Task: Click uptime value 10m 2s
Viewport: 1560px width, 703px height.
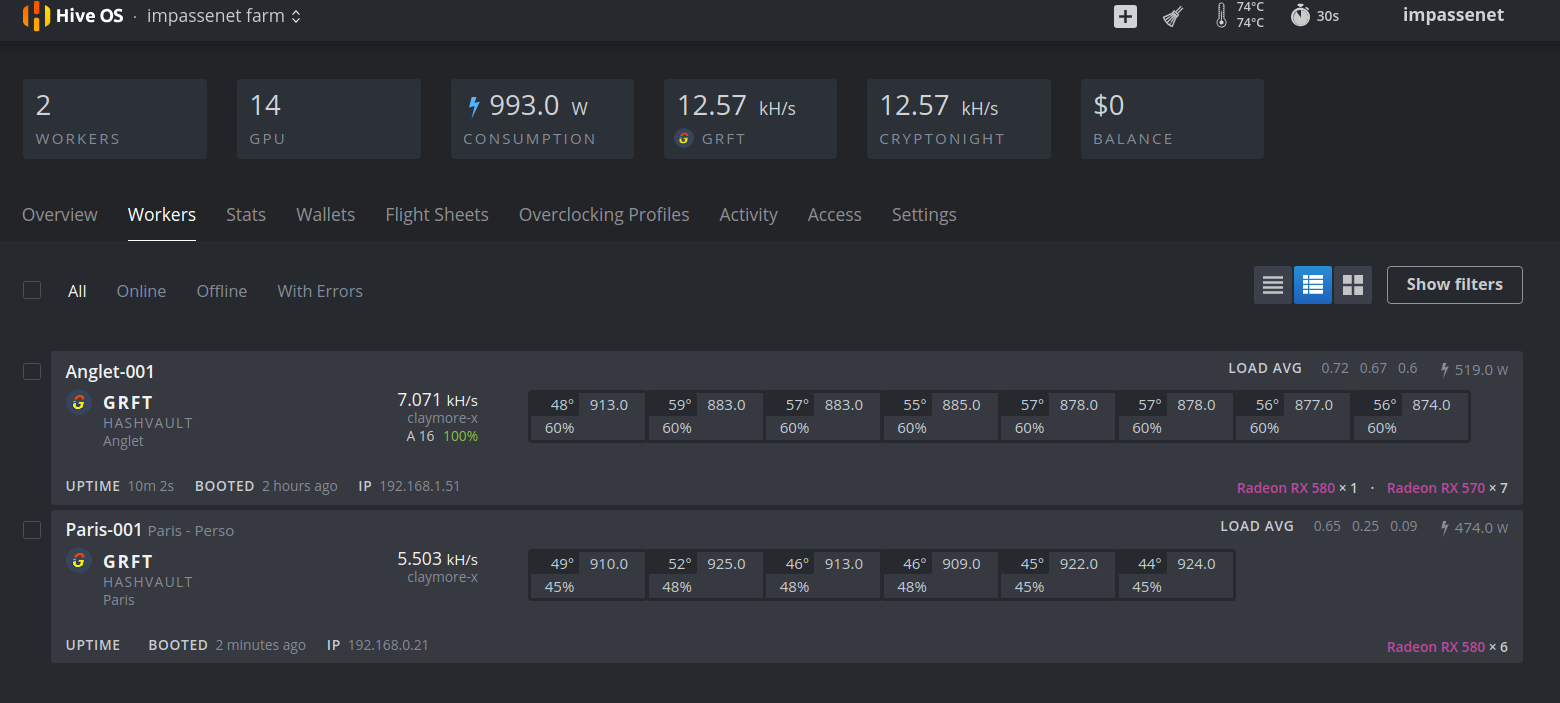Action: coord(151,486)
